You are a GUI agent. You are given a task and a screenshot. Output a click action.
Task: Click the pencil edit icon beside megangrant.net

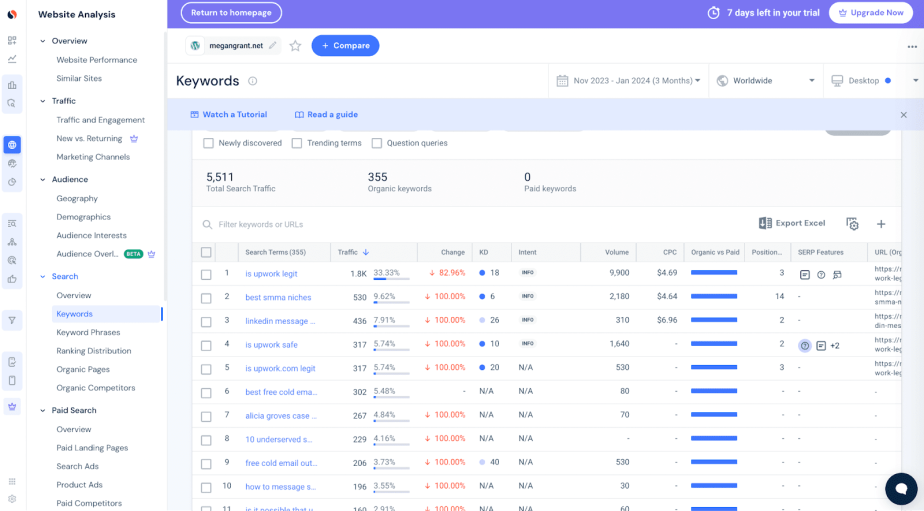272,45
